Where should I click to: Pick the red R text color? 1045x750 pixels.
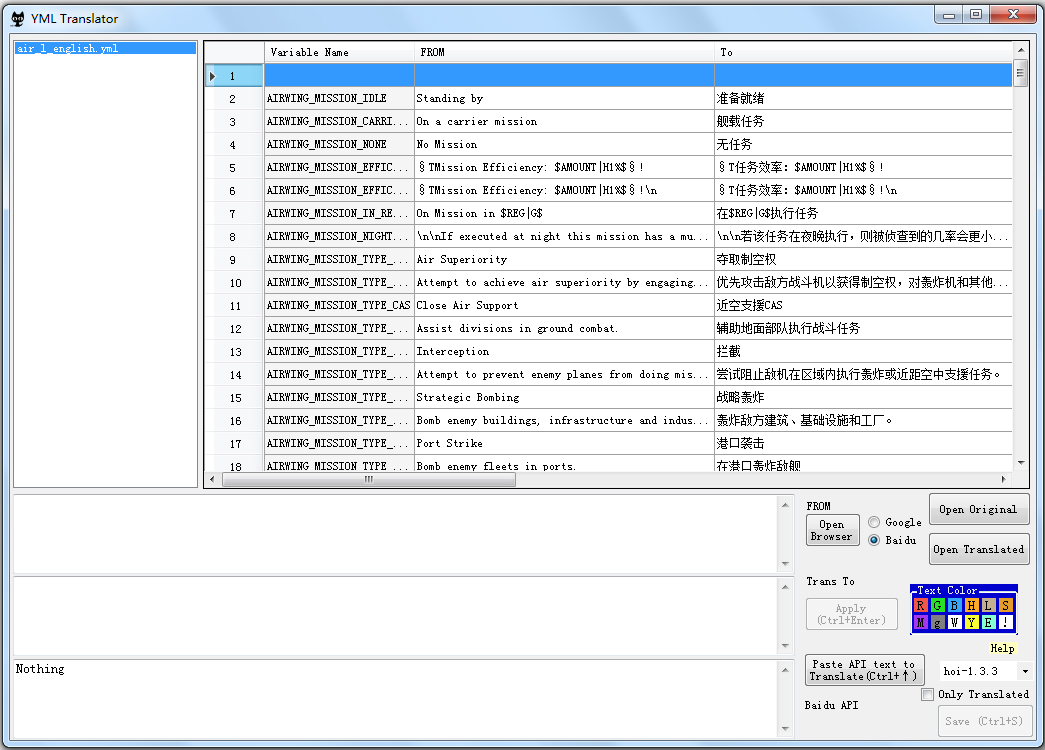tap(921, 605)
